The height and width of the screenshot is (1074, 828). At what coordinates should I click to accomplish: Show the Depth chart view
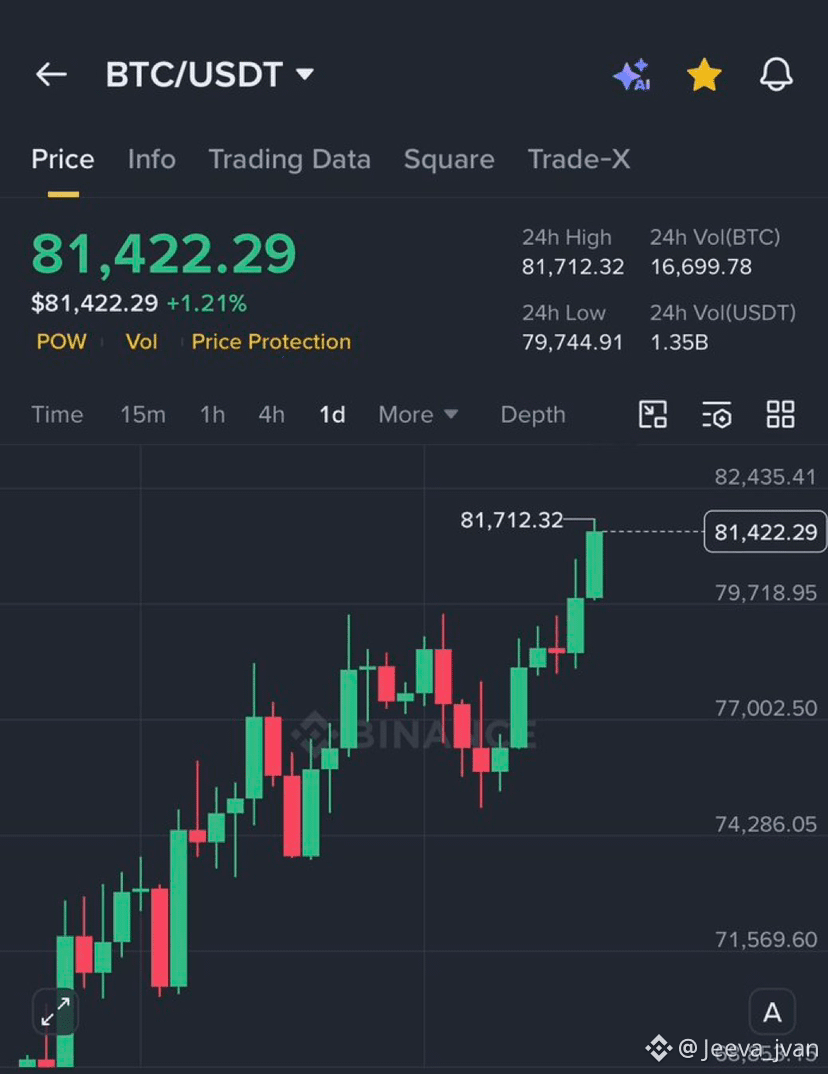[533, 414]
